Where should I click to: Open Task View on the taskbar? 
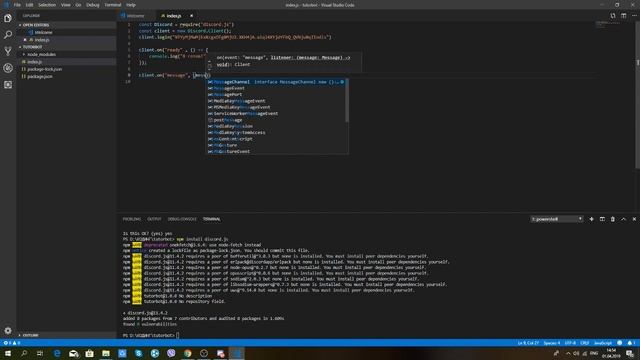click(40, 353)
